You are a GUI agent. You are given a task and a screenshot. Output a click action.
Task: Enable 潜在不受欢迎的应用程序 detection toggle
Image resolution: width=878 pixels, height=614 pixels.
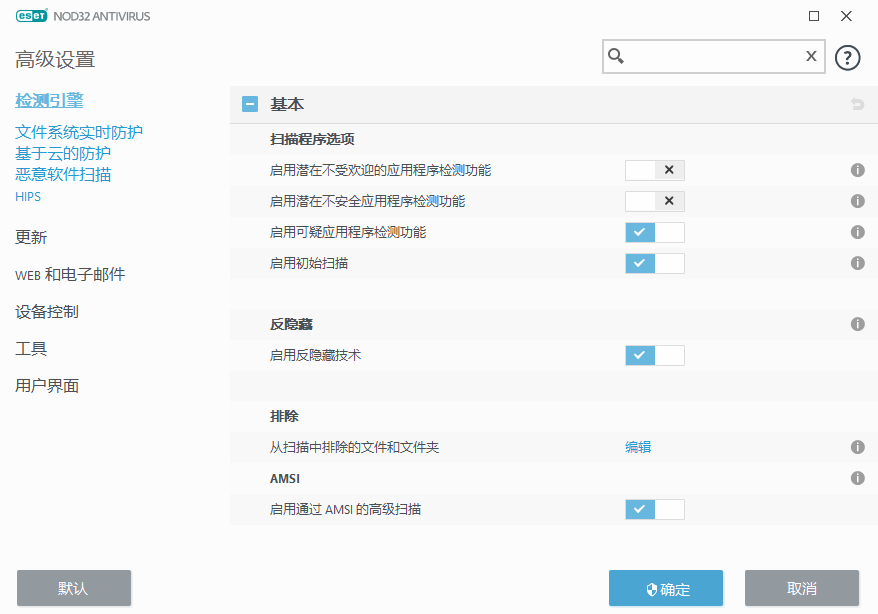coord(655,170)
